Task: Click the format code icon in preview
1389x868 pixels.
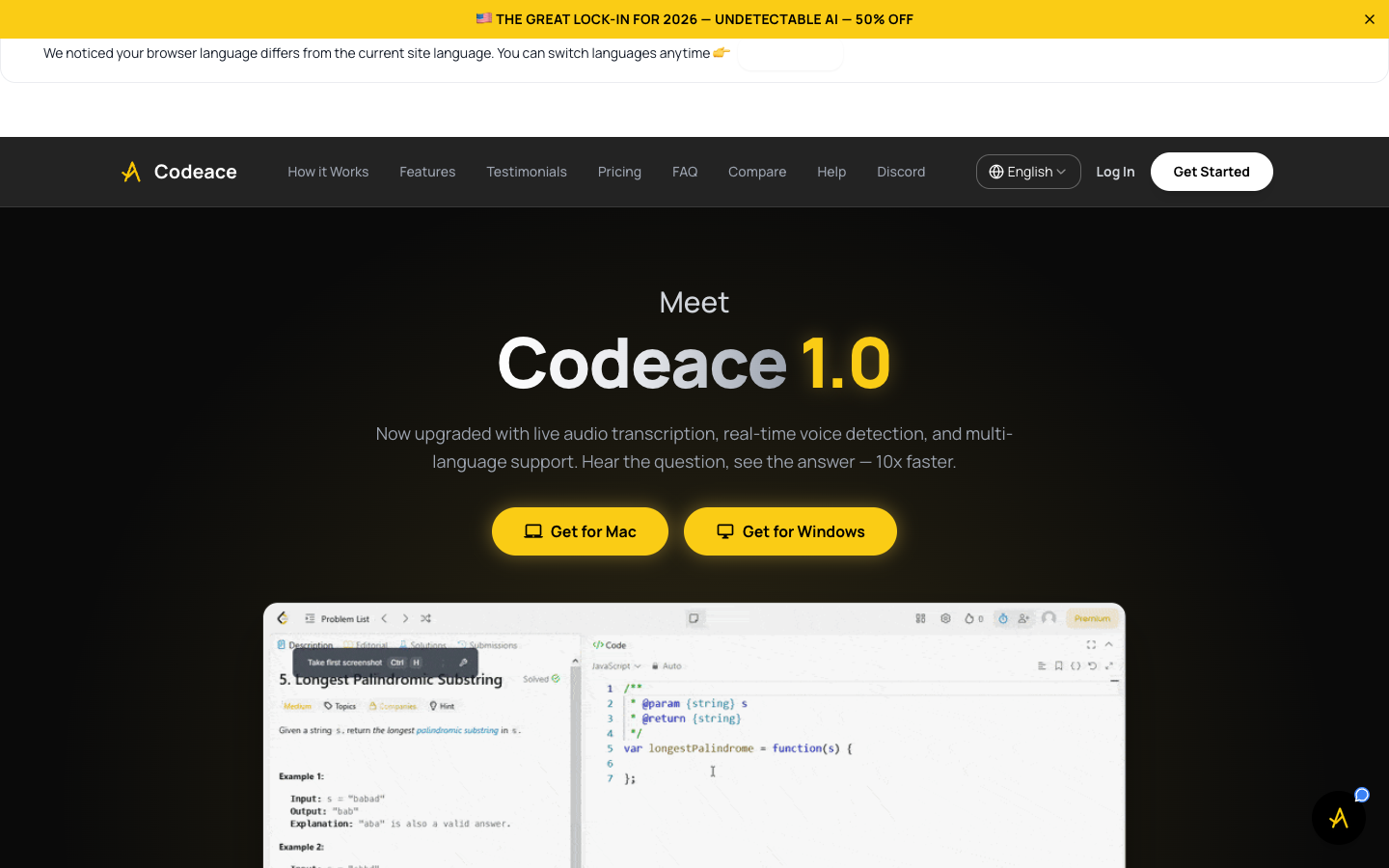Action: 1042,665
